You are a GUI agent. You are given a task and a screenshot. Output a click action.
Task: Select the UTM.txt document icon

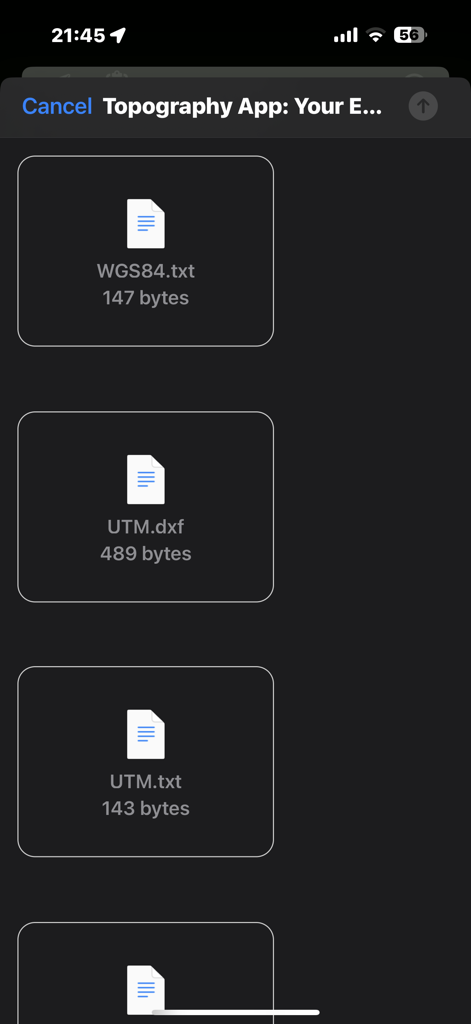click(x=146, y=734)
